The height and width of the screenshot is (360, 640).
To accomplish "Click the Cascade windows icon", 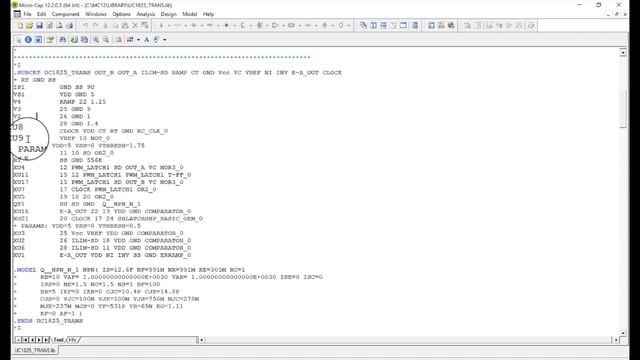I will click(x=363, y=26).
